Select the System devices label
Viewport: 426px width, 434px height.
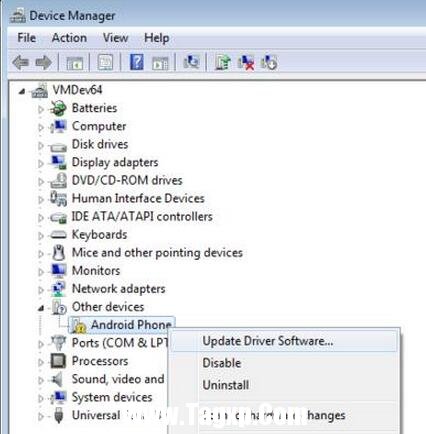tap(112, 397)
